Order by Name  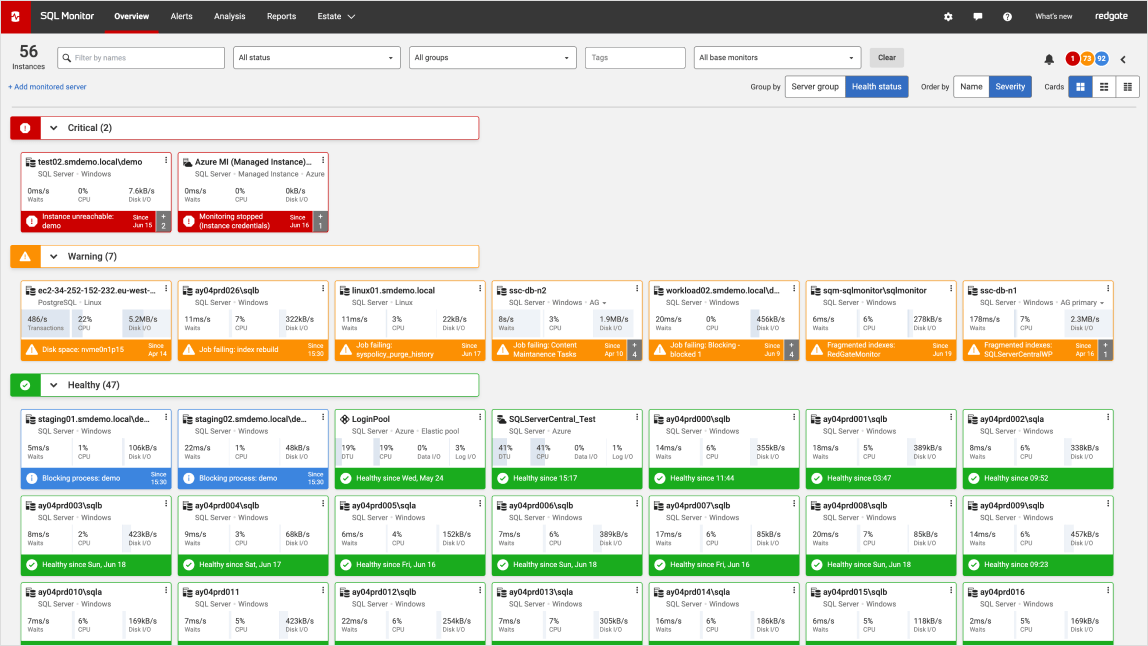(971, 86)
